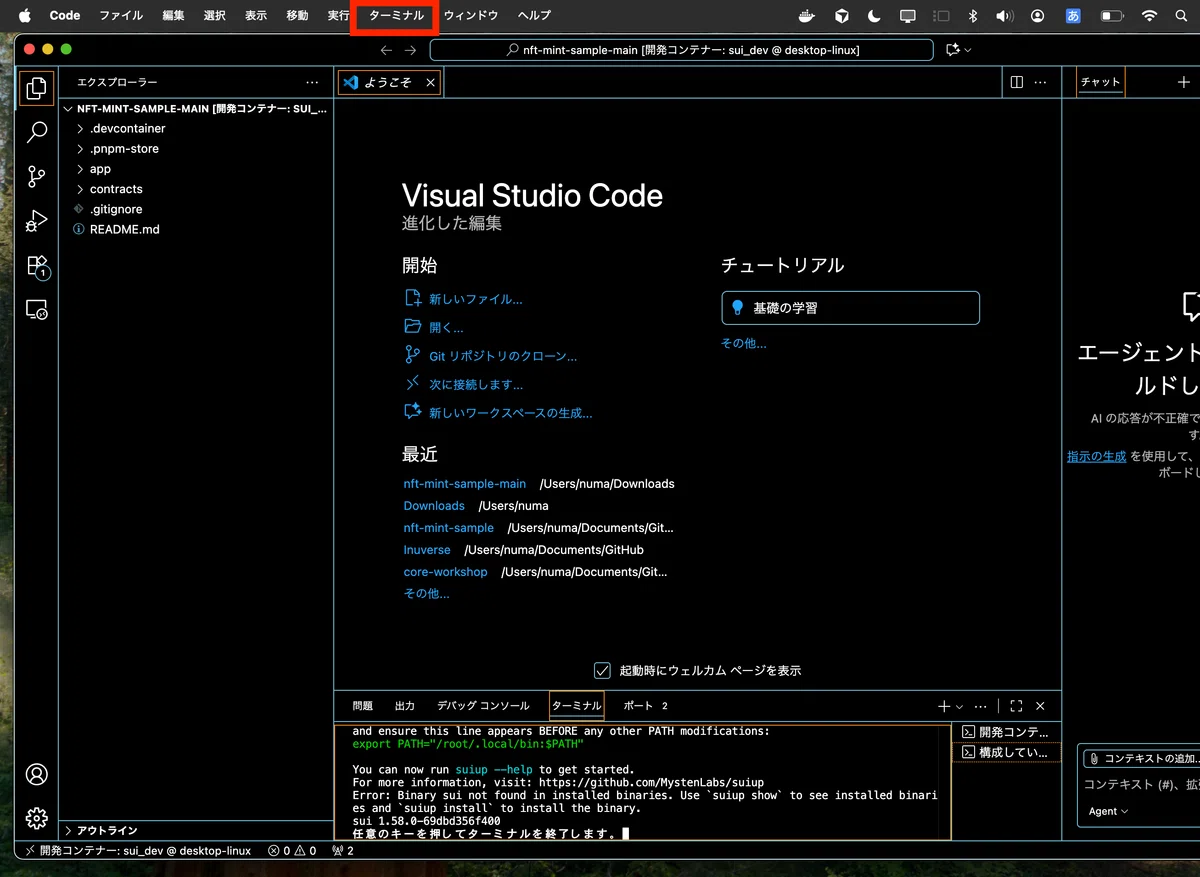Image resolution: width=1200 pixels, height=877 pixels.
Task: Toggle 起動時にウェルカム ページを表示 checkbox
Action: [x=602, y=670]
